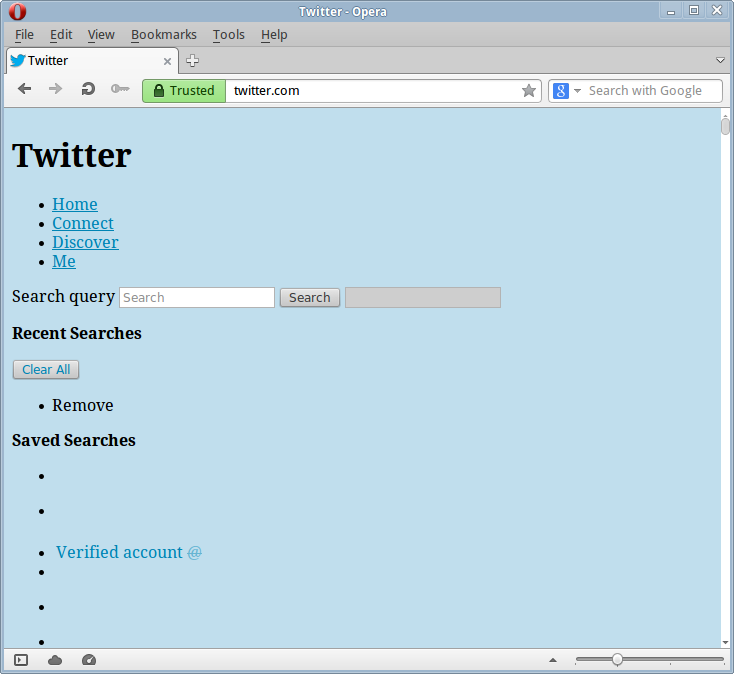Click the Twitter bird favicon on tab

click(18, 60)
